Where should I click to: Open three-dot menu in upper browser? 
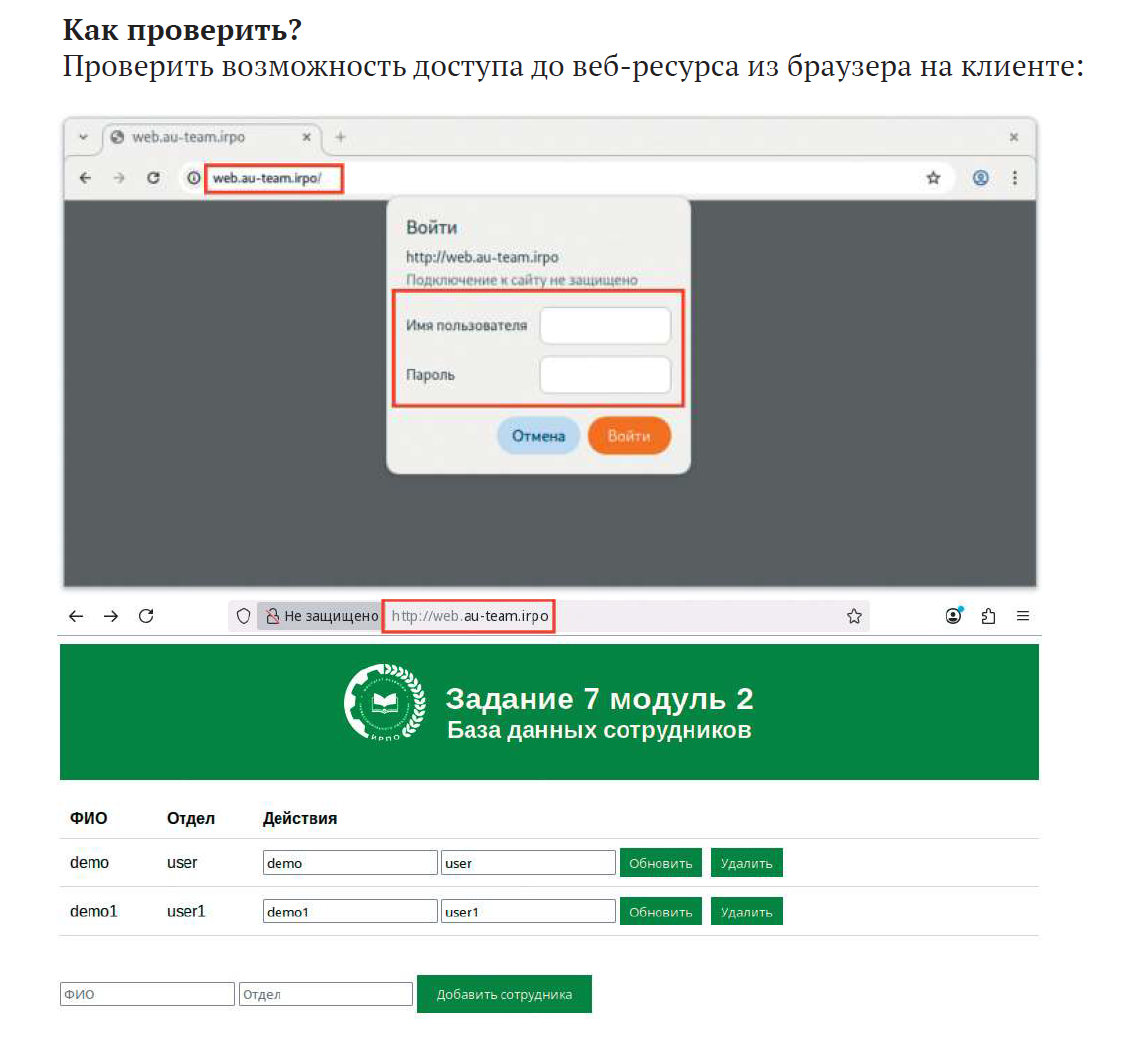(1014, 178)
